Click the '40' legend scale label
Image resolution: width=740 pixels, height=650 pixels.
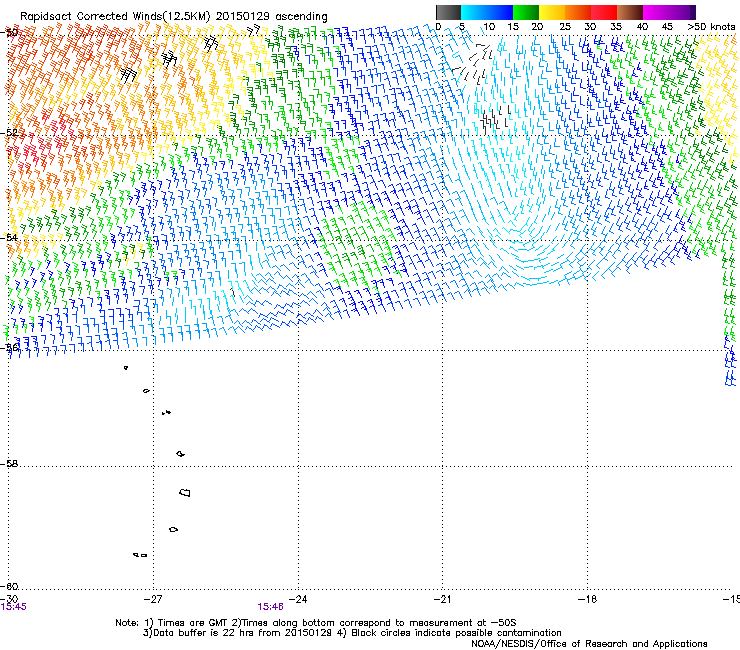642,27
